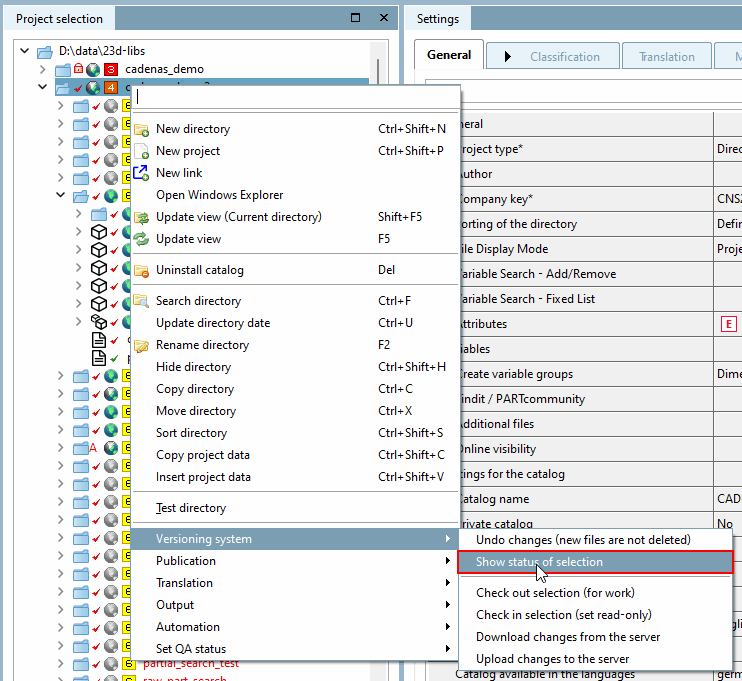Viewport: 742px width, 681px height.
Task: Choose Move directory
Action: [x=294, y=411]
